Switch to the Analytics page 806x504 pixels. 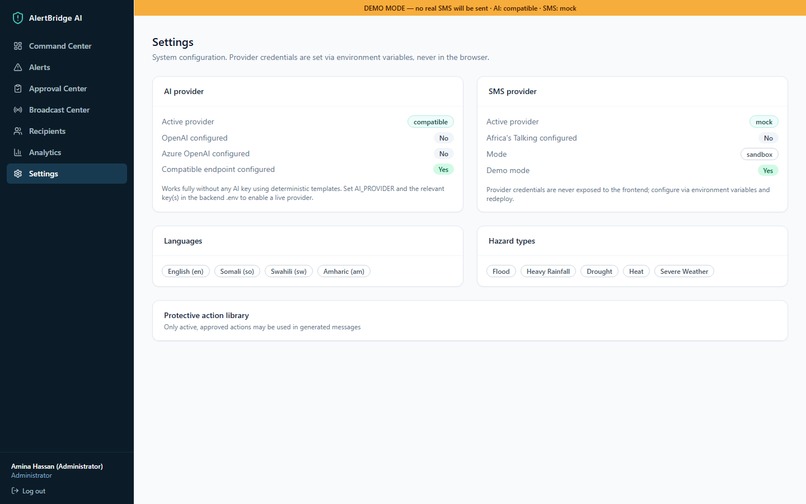coord(67,152)
